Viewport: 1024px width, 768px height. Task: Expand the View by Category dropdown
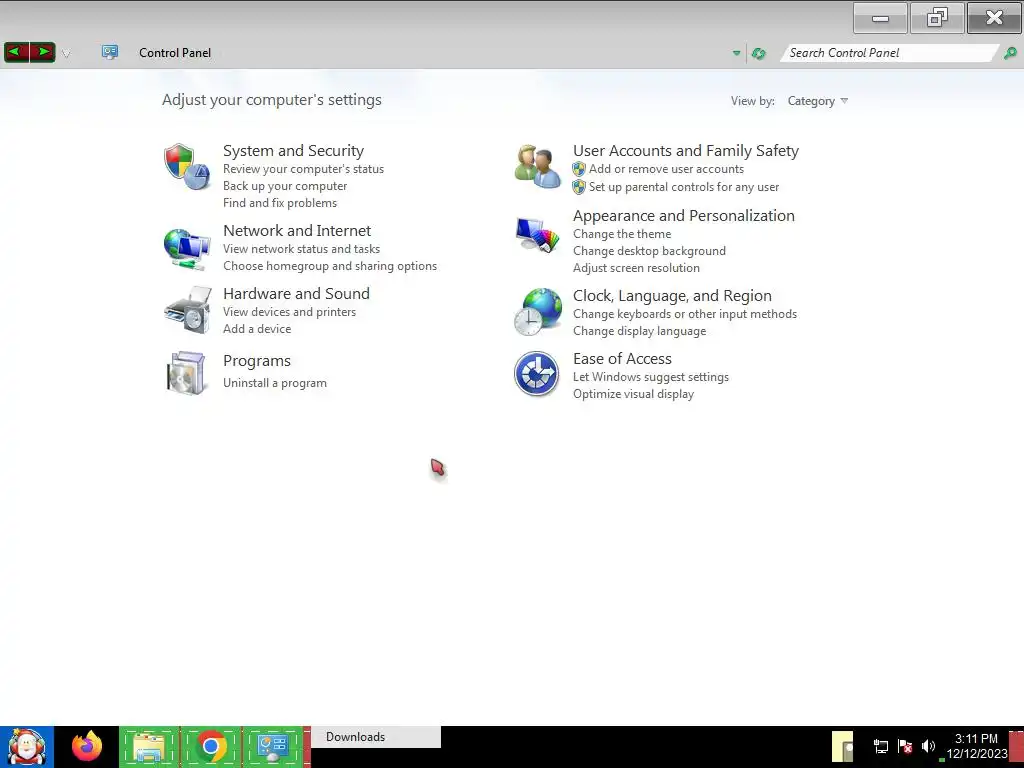[818, 101]
